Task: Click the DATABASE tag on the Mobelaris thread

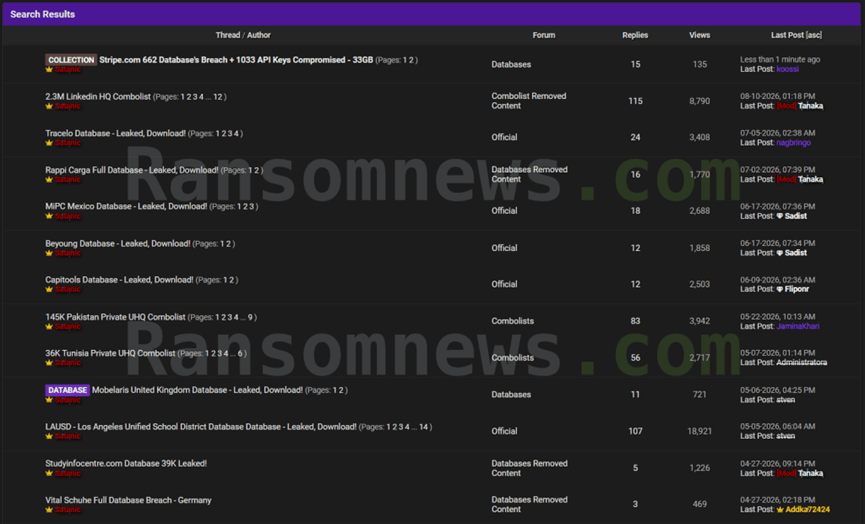Action: tap(67, 390)
